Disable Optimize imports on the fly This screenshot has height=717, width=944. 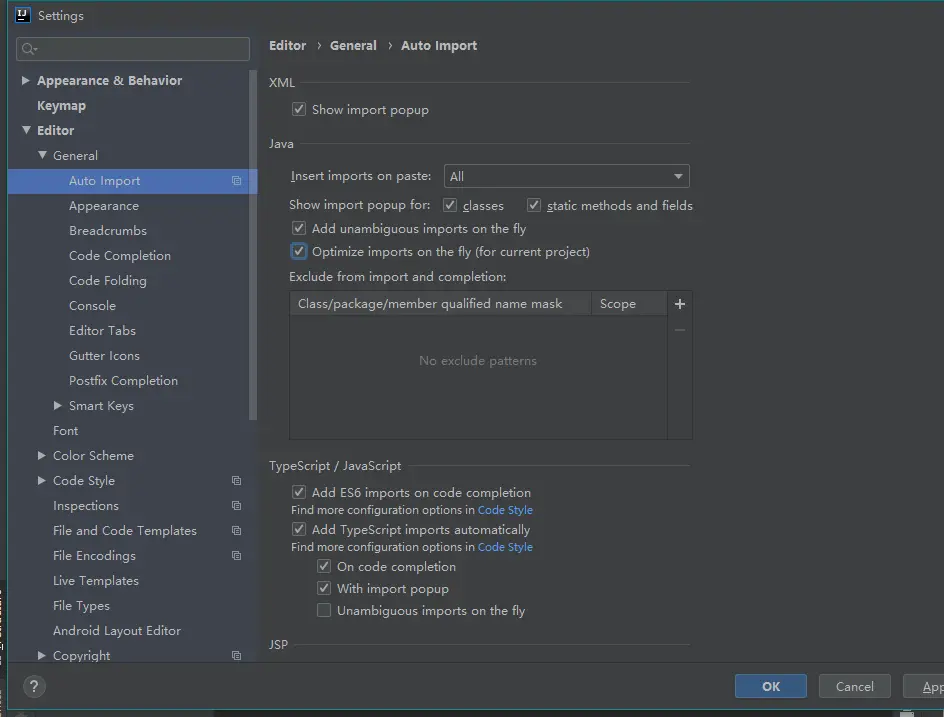[299, 252]
